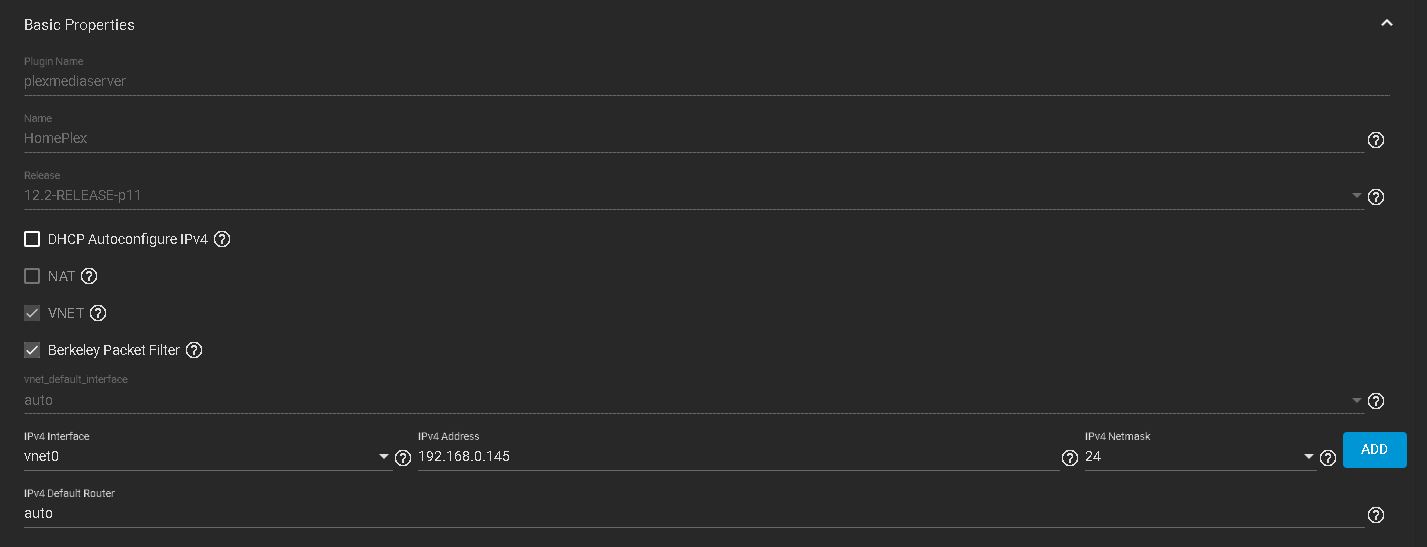This screenshot has width=1427, height=547.
Task: Click into the IPv4 Address field
Action: tap(738, 457)
